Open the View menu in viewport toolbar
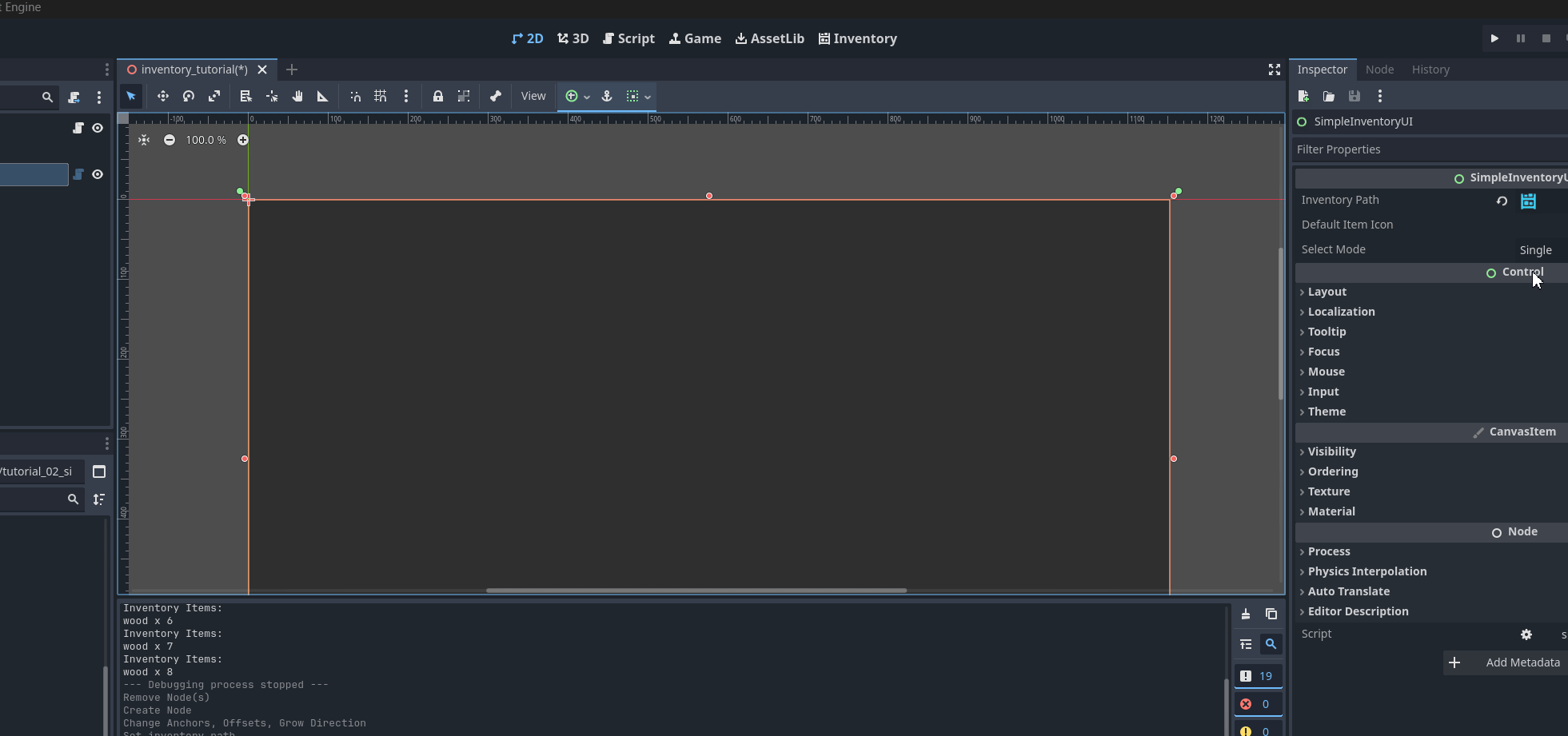The width and height of the screenshot is (1568, 736). coord(533,96)
